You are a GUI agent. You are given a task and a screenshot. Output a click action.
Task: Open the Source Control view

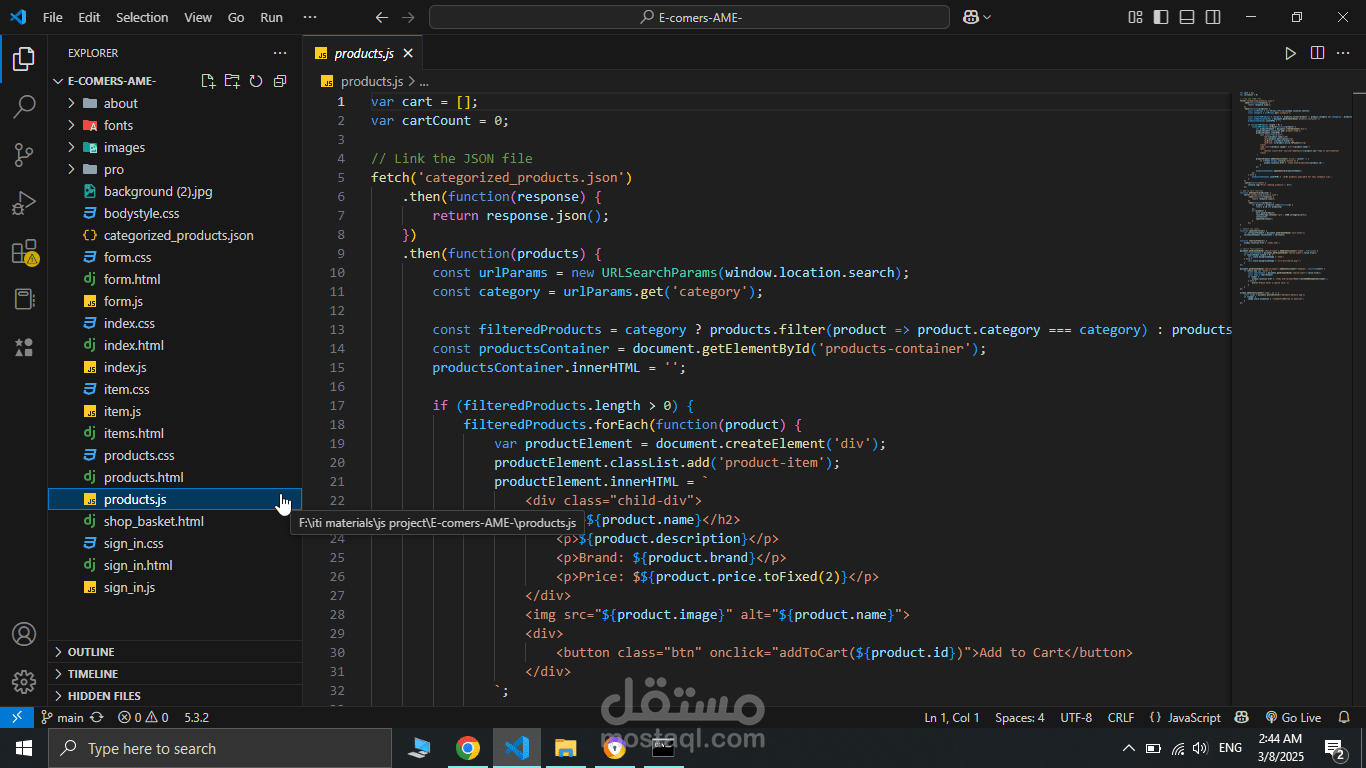24,155
